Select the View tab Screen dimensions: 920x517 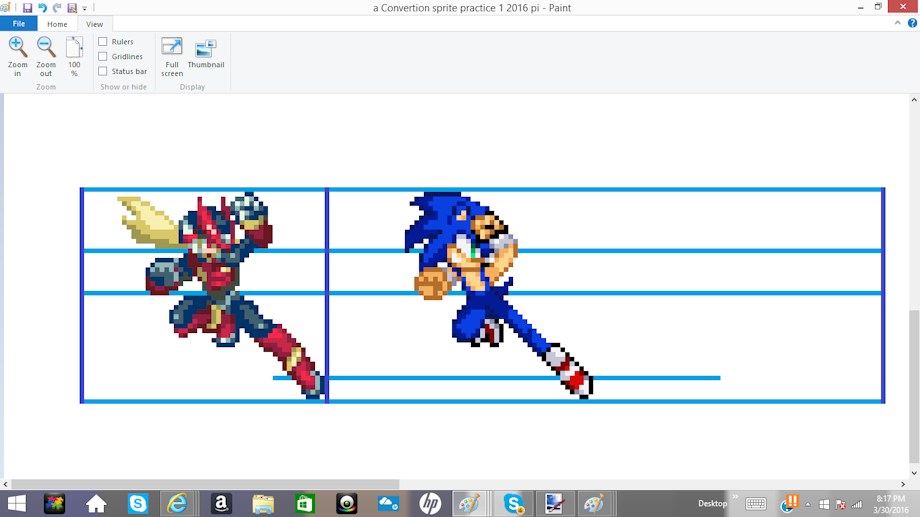click(94, 24)
